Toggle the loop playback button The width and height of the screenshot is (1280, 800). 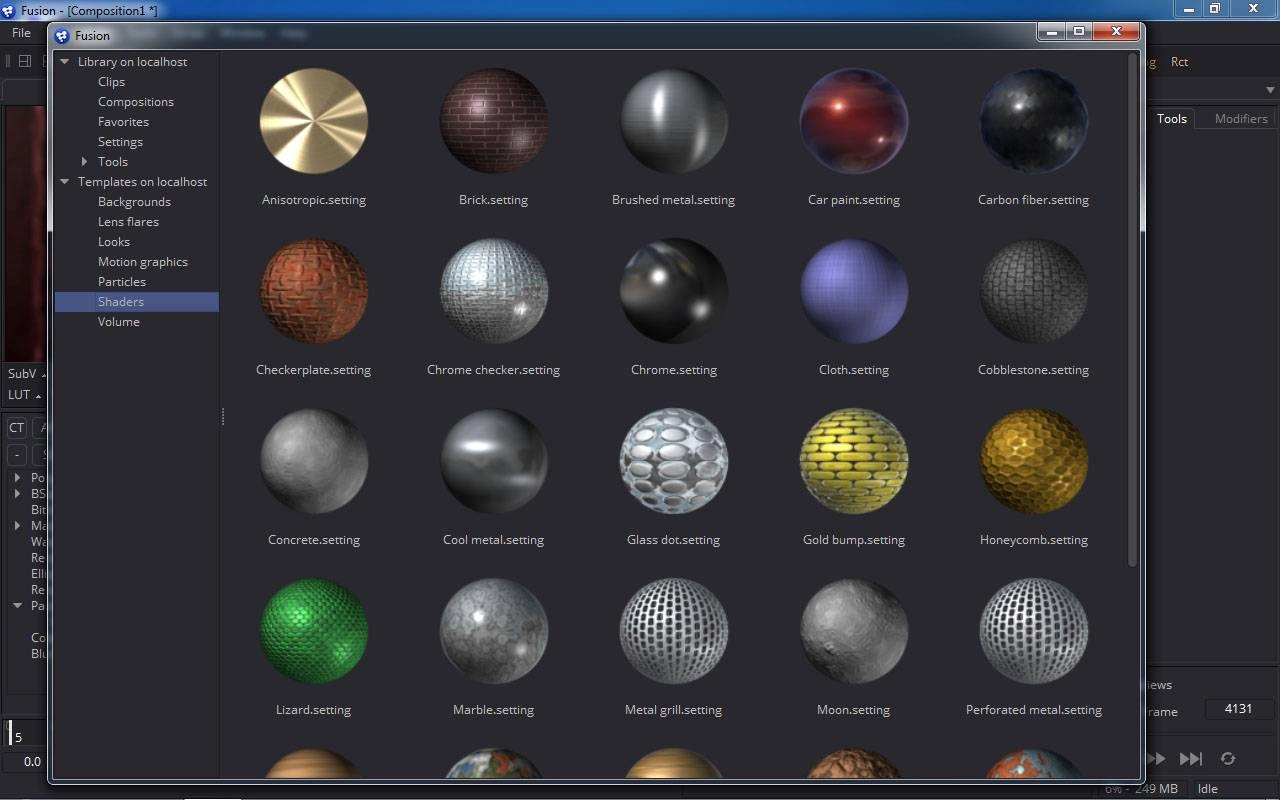click(1228, 759)
